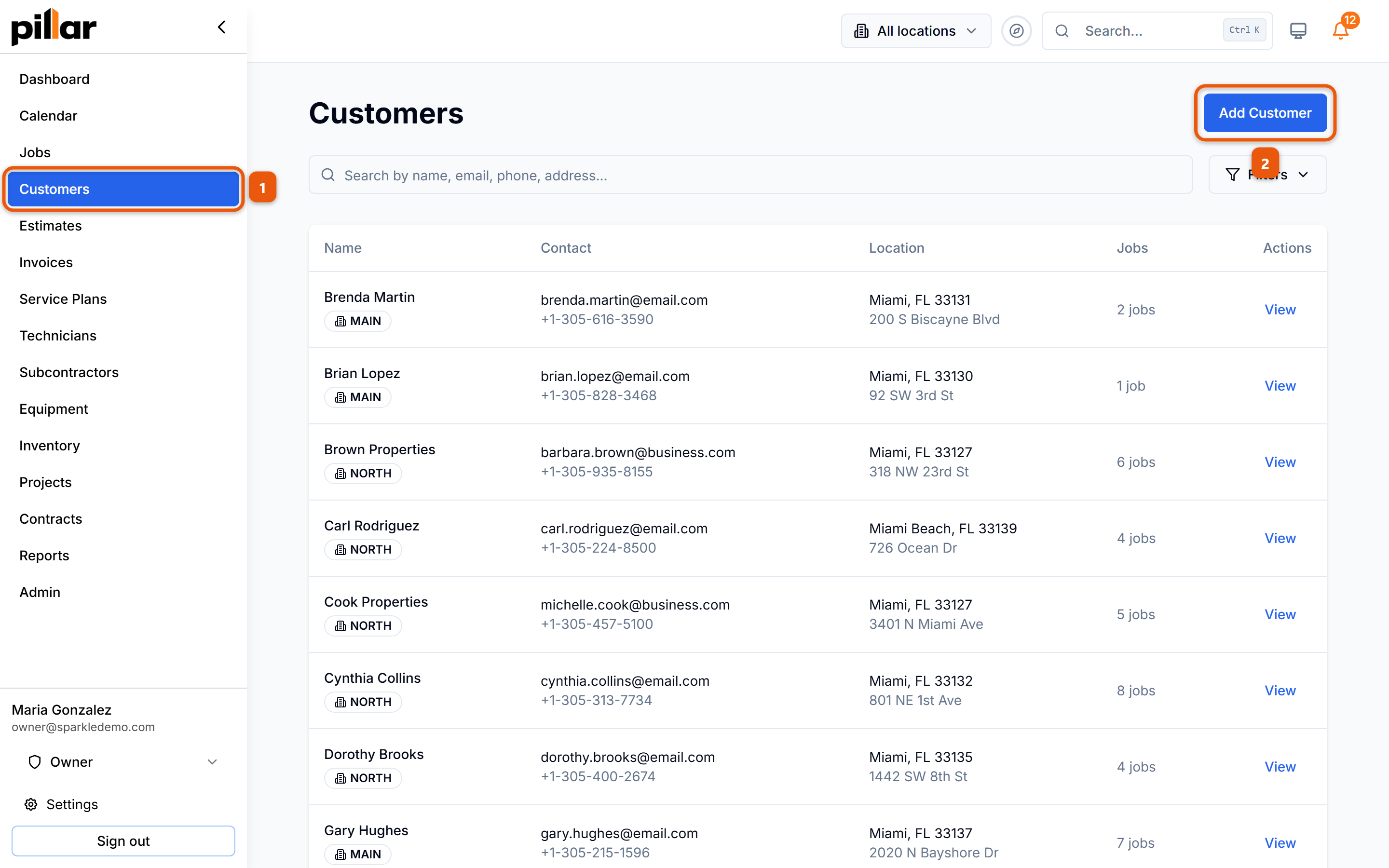Open the All locations dropdown
This screenshot has height=868, width=1389.
tap(915, 31)
